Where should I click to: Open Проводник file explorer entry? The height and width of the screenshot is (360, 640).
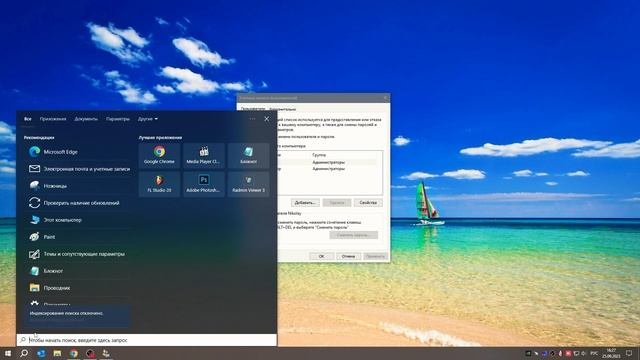click(x=76, y=288)
